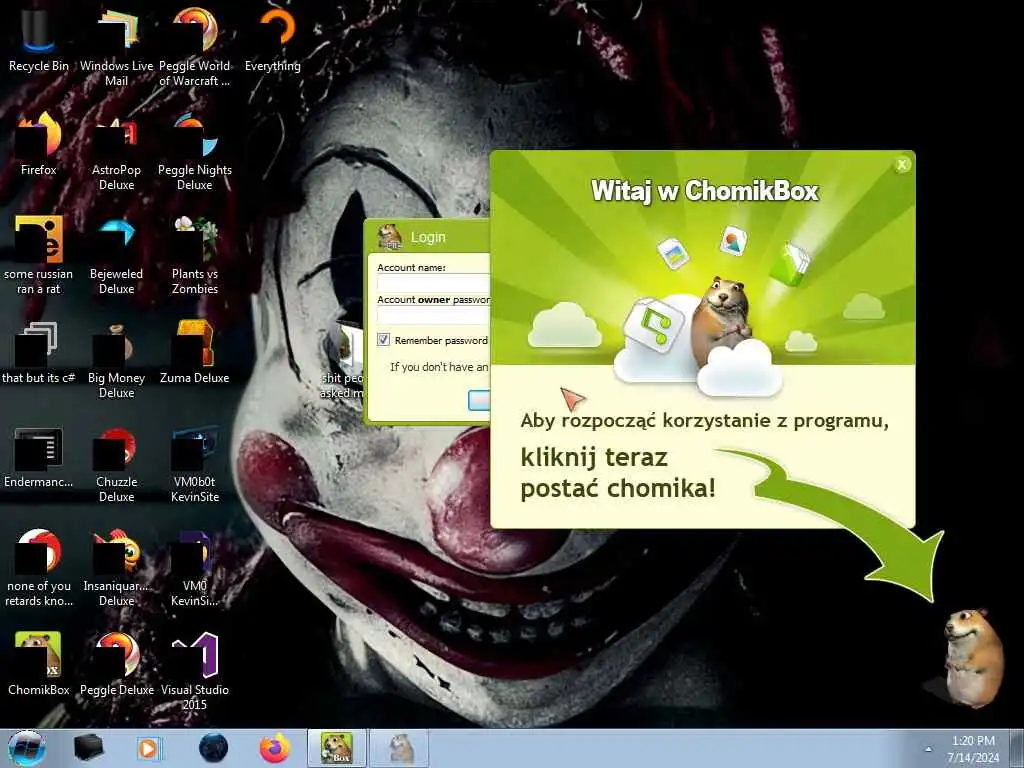Image resolution: width=1024 pixels, height=768 pixels.
Task: Switch to the hamster taskbar window button
Action: tap(400, 748)
